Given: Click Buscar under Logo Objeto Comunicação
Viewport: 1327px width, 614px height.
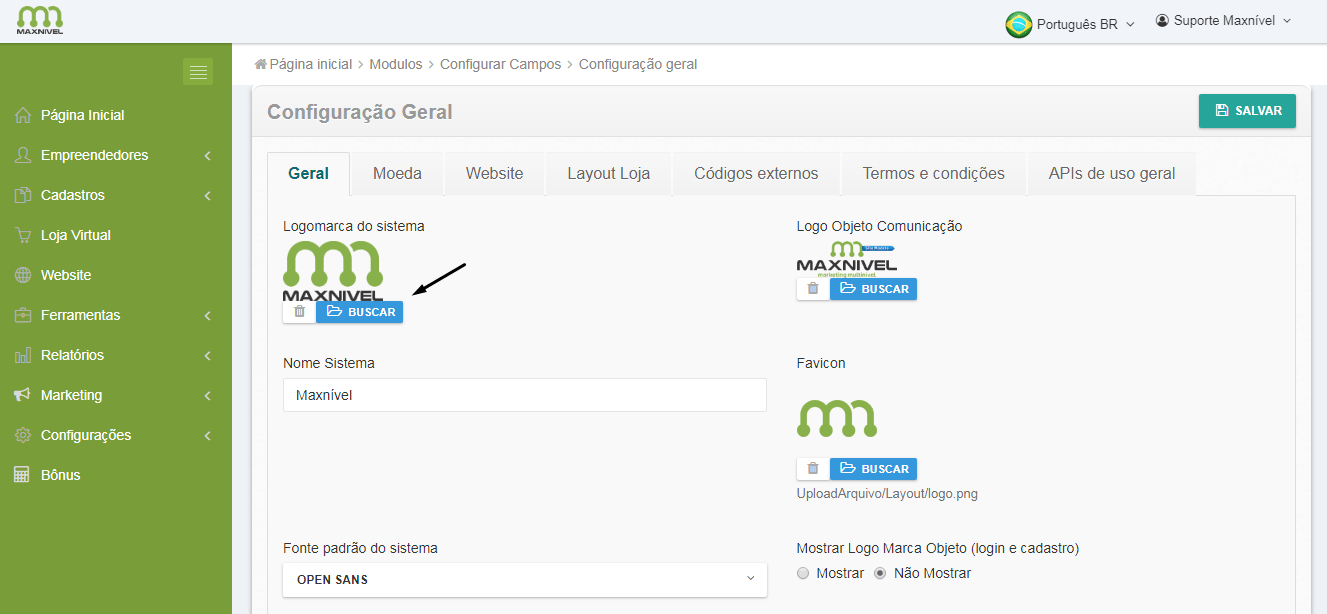Looking at the screenshot, I should (873, 289).
